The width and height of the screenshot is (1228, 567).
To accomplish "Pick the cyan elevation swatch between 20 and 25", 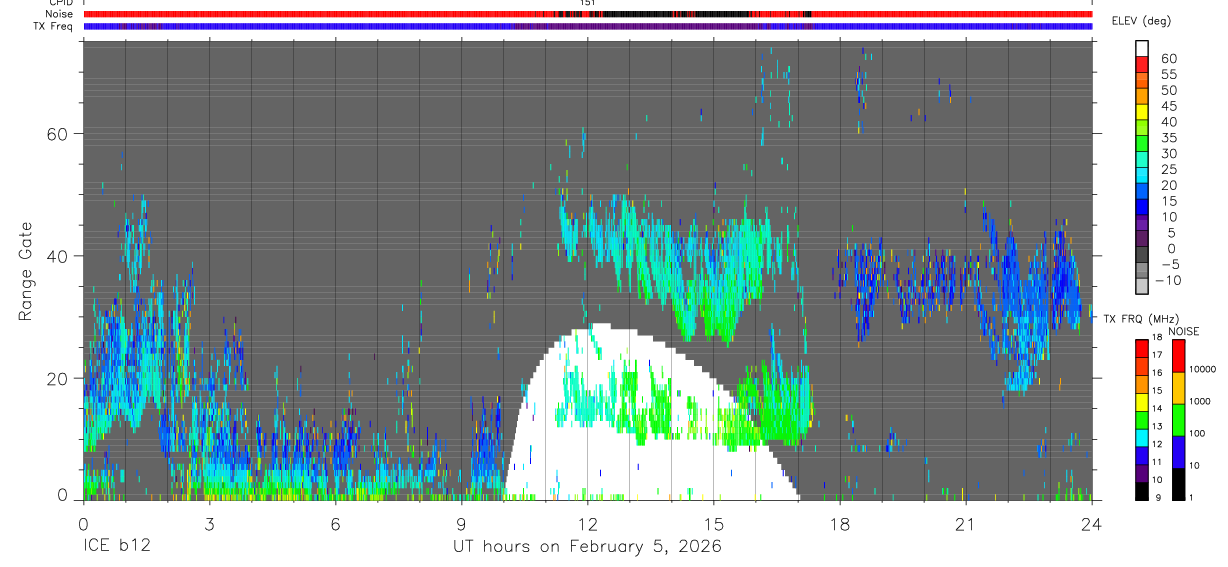I will (x=1142, y=176).
